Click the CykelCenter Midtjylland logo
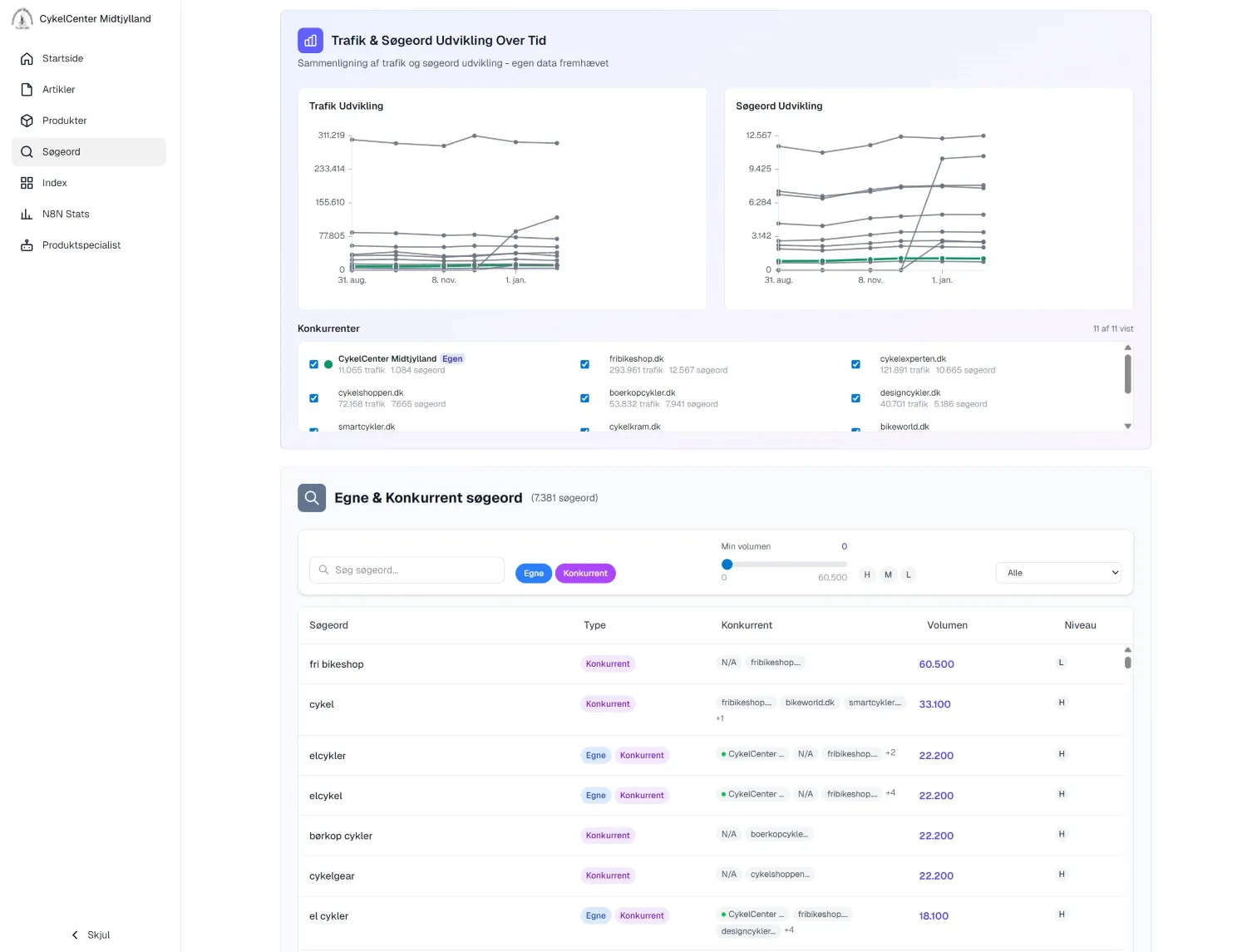This screenshot has height=952, width=1247. pos(22,18)
